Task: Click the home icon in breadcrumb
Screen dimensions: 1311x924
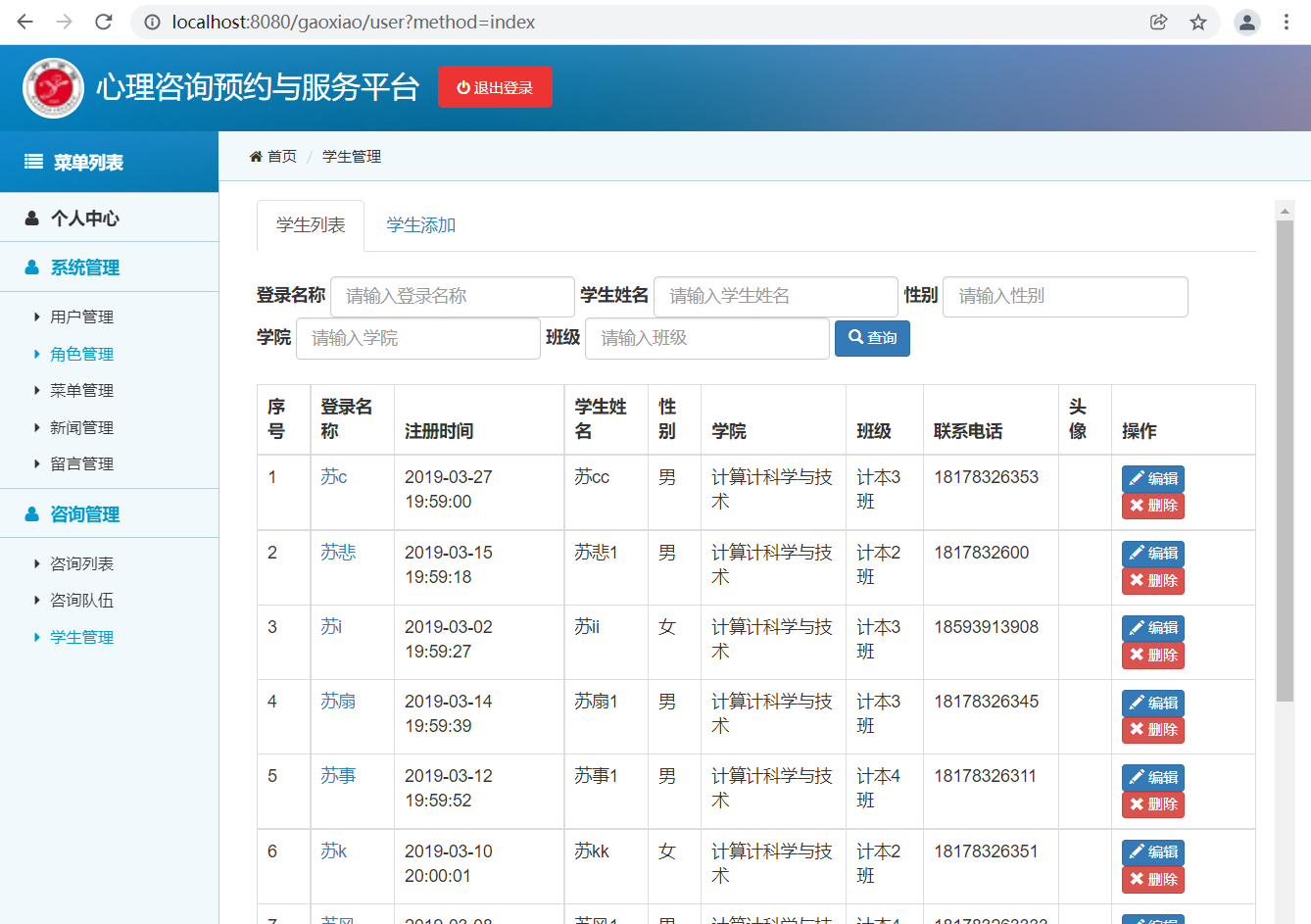Action: [x=256, y=157]
